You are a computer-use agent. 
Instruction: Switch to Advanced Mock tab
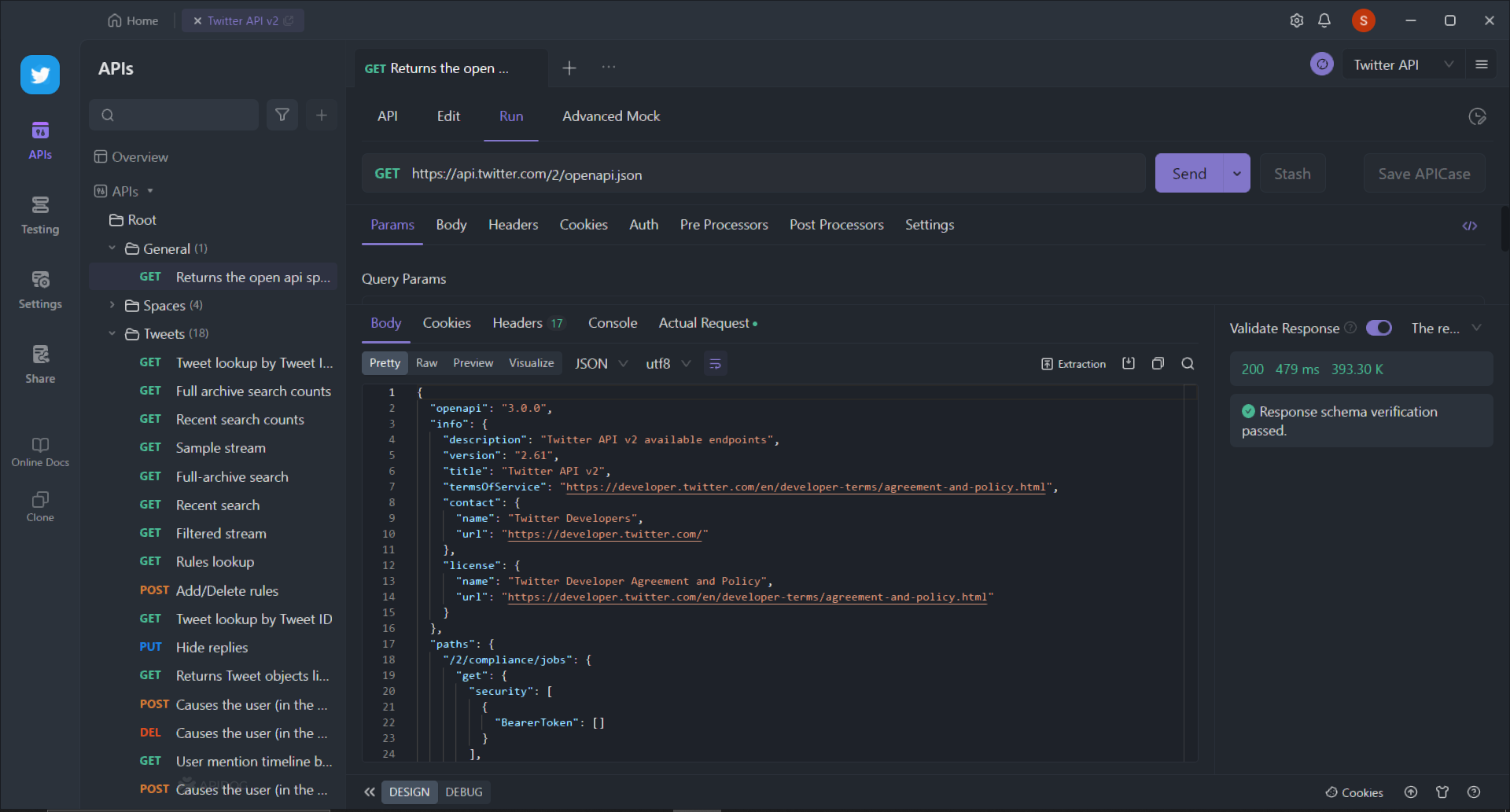coord(611,116)
